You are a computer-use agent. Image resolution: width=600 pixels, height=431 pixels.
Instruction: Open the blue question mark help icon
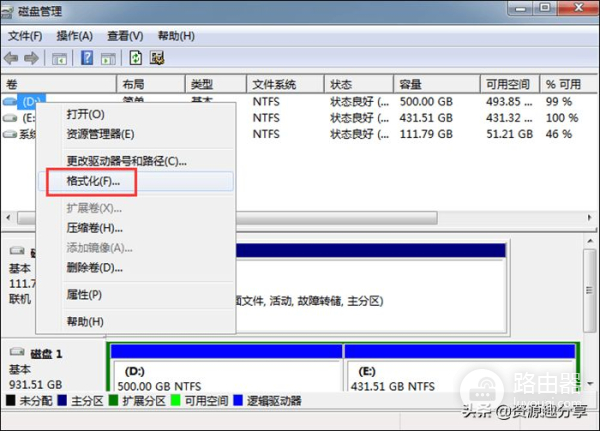tap(87, 58)
